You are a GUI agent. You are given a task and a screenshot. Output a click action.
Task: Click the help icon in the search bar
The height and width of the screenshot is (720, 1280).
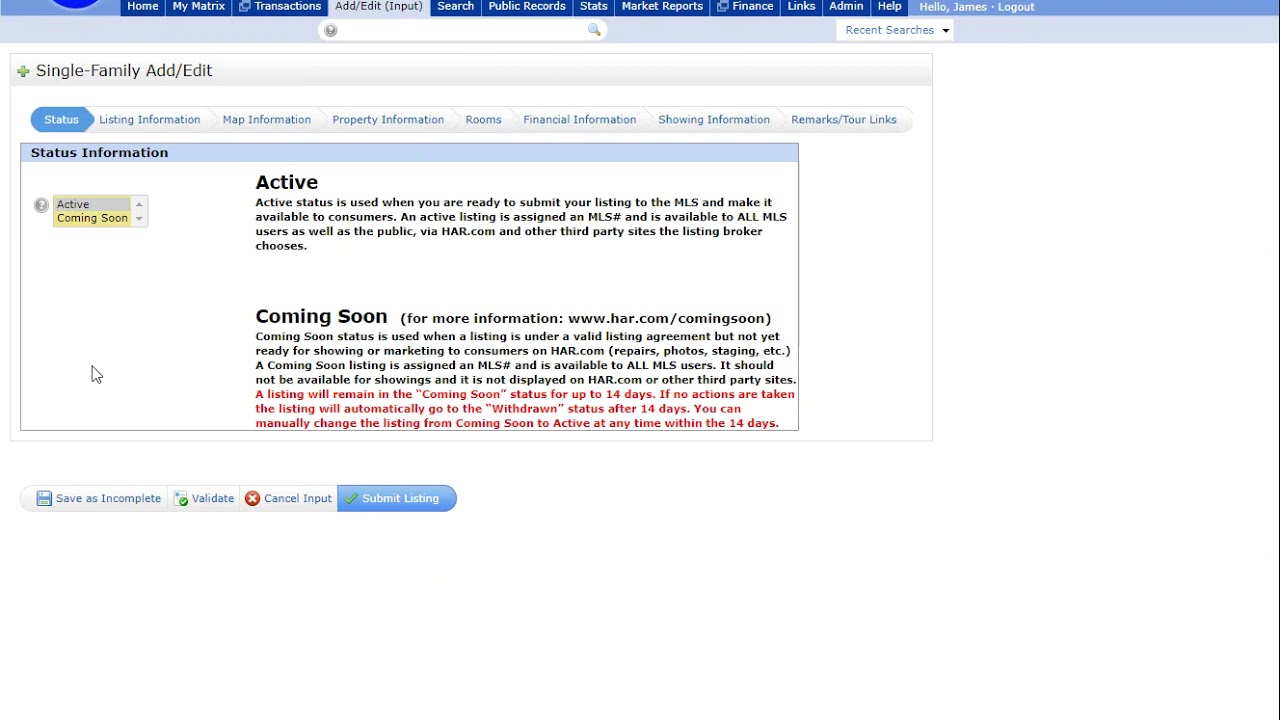331,30
